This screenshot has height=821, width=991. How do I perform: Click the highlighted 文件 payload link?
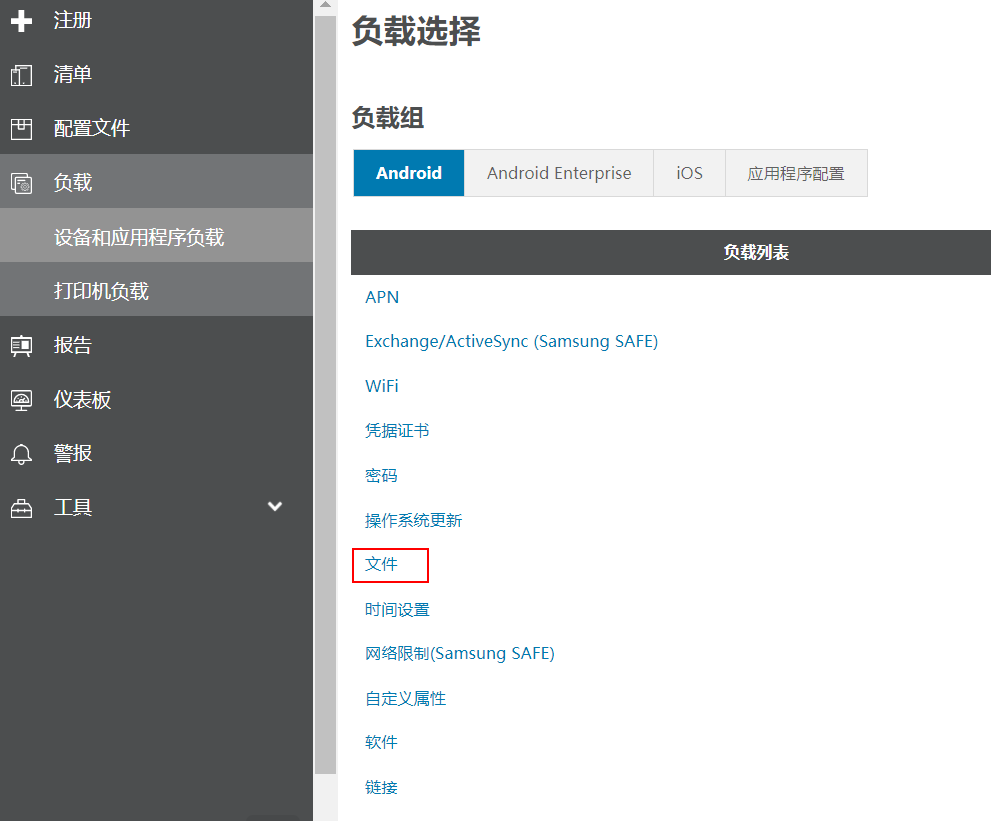pos(382,564)
